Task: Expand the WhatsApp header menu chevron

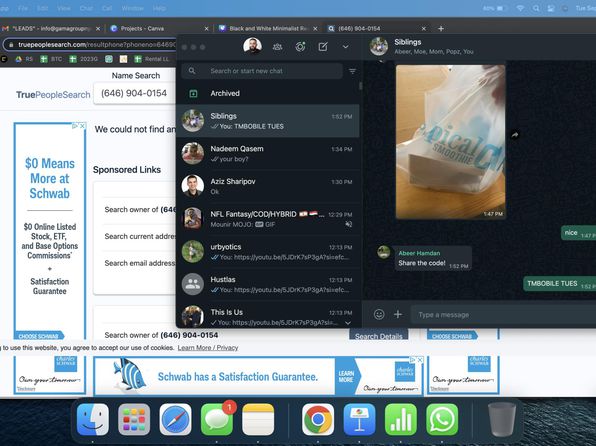Action: point(346,47)
